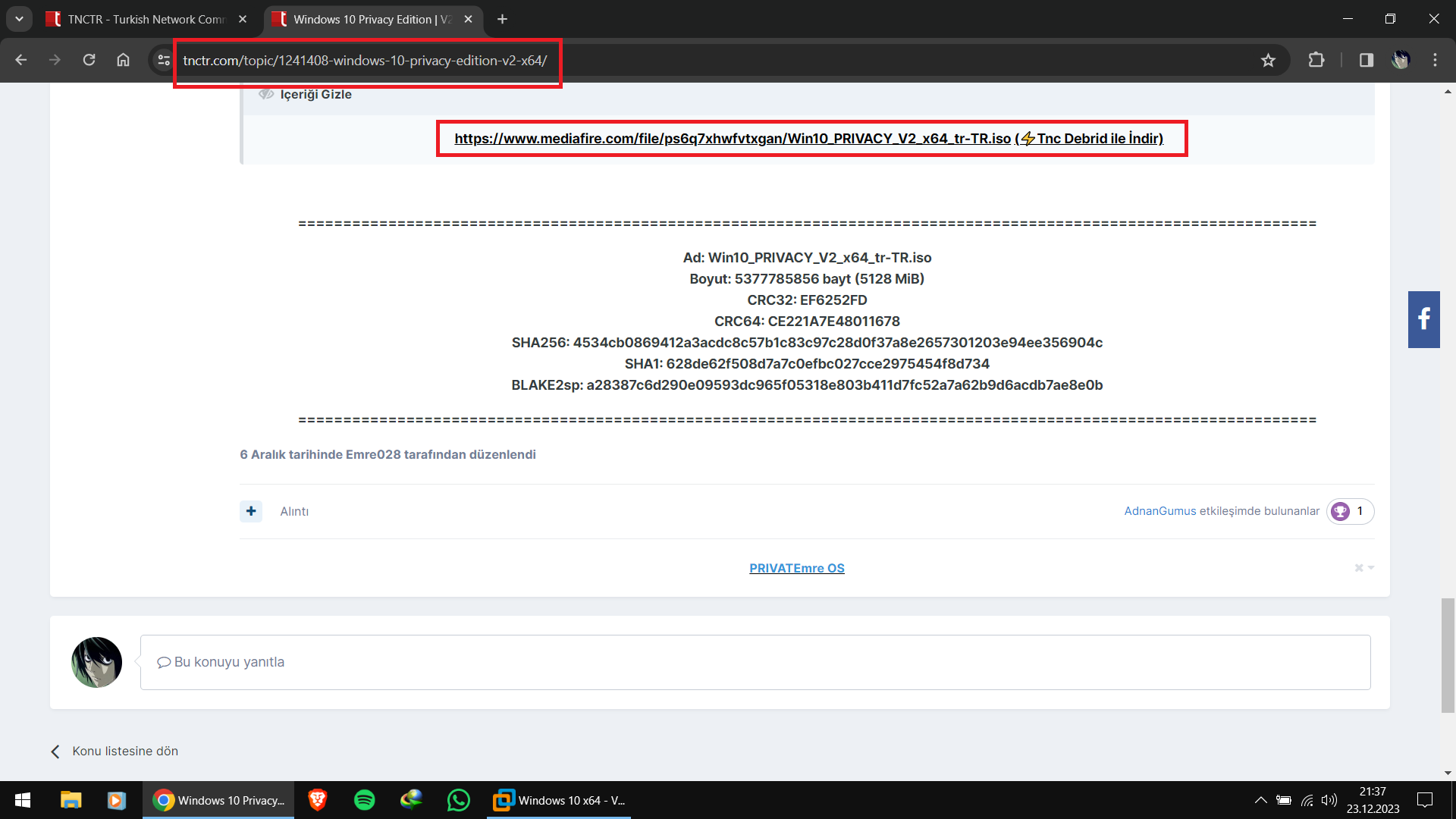Switch to the Windows 10 x64 VMware window
Screen dimensions: 1456x819
coord(559,800)
